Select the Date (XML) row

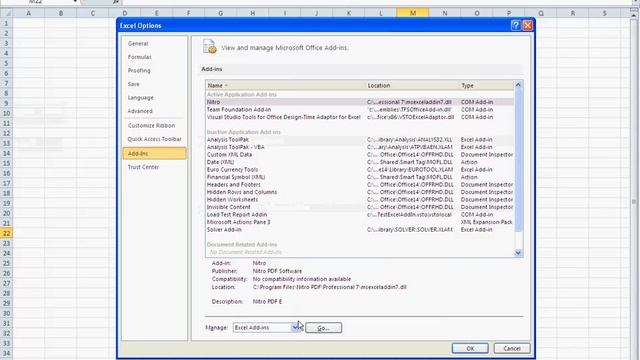360,162
